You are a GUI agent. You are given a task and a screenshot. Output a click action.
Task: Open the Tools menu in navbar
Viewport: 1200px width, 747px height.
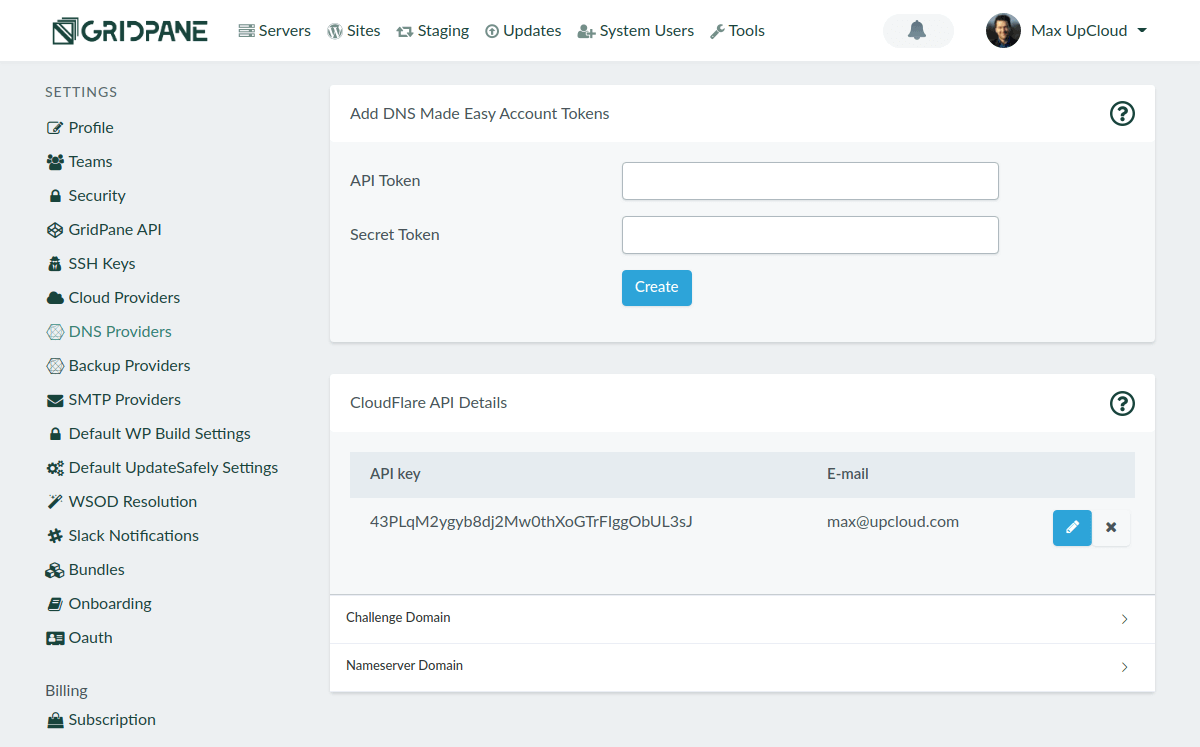click(737, 31)
